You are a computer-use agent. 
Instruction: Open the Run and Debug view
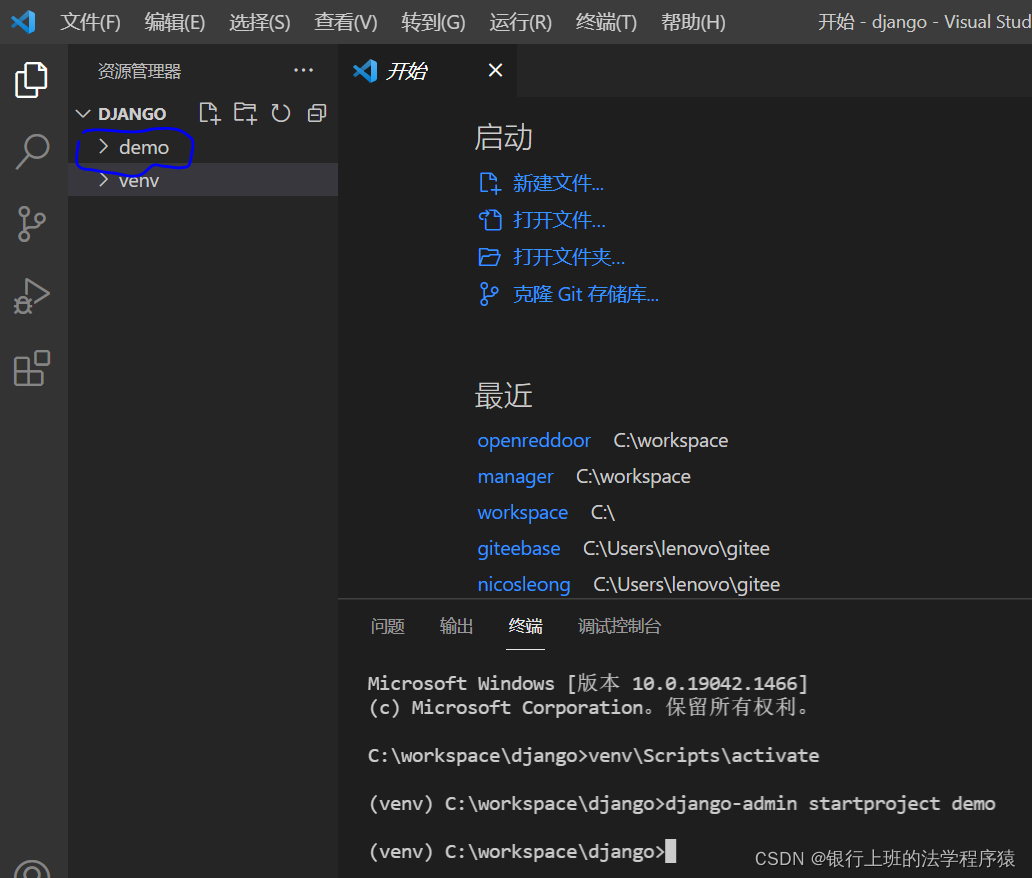coord(32,296)
